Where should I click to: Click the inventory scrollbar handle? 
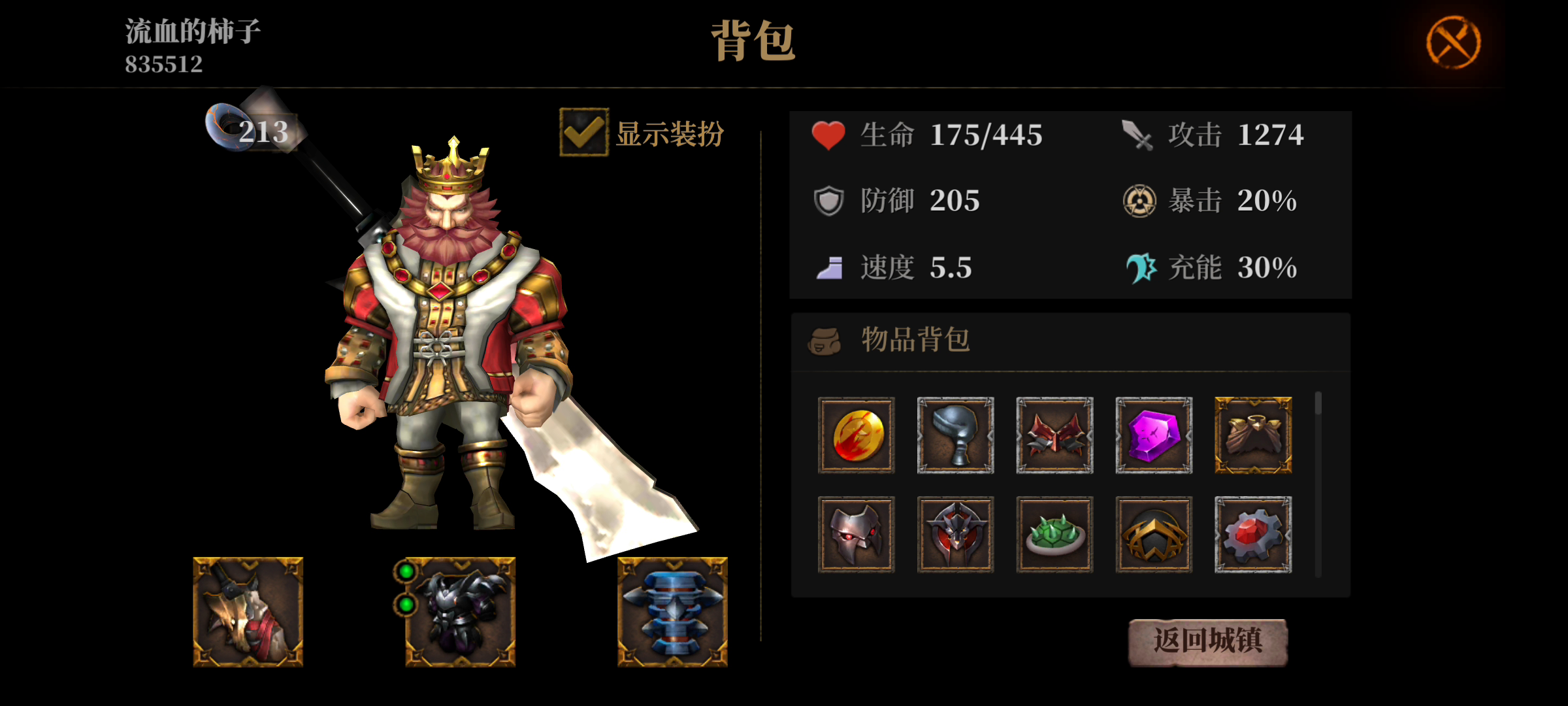pos(1318,403)
